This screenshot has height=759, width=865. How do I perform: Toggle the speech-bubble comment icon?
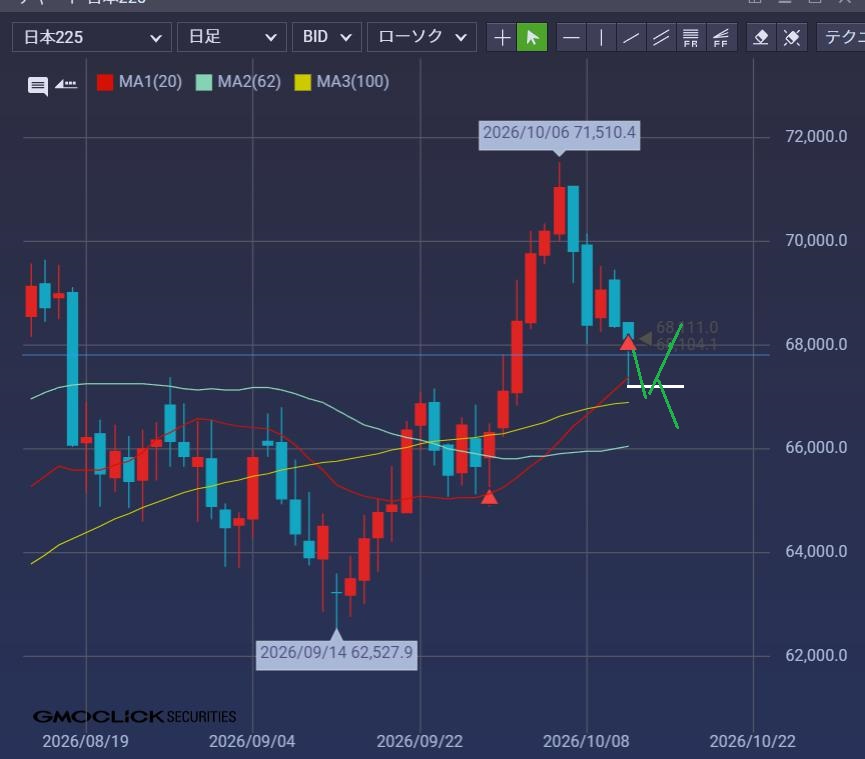click(x=38, y=86)
